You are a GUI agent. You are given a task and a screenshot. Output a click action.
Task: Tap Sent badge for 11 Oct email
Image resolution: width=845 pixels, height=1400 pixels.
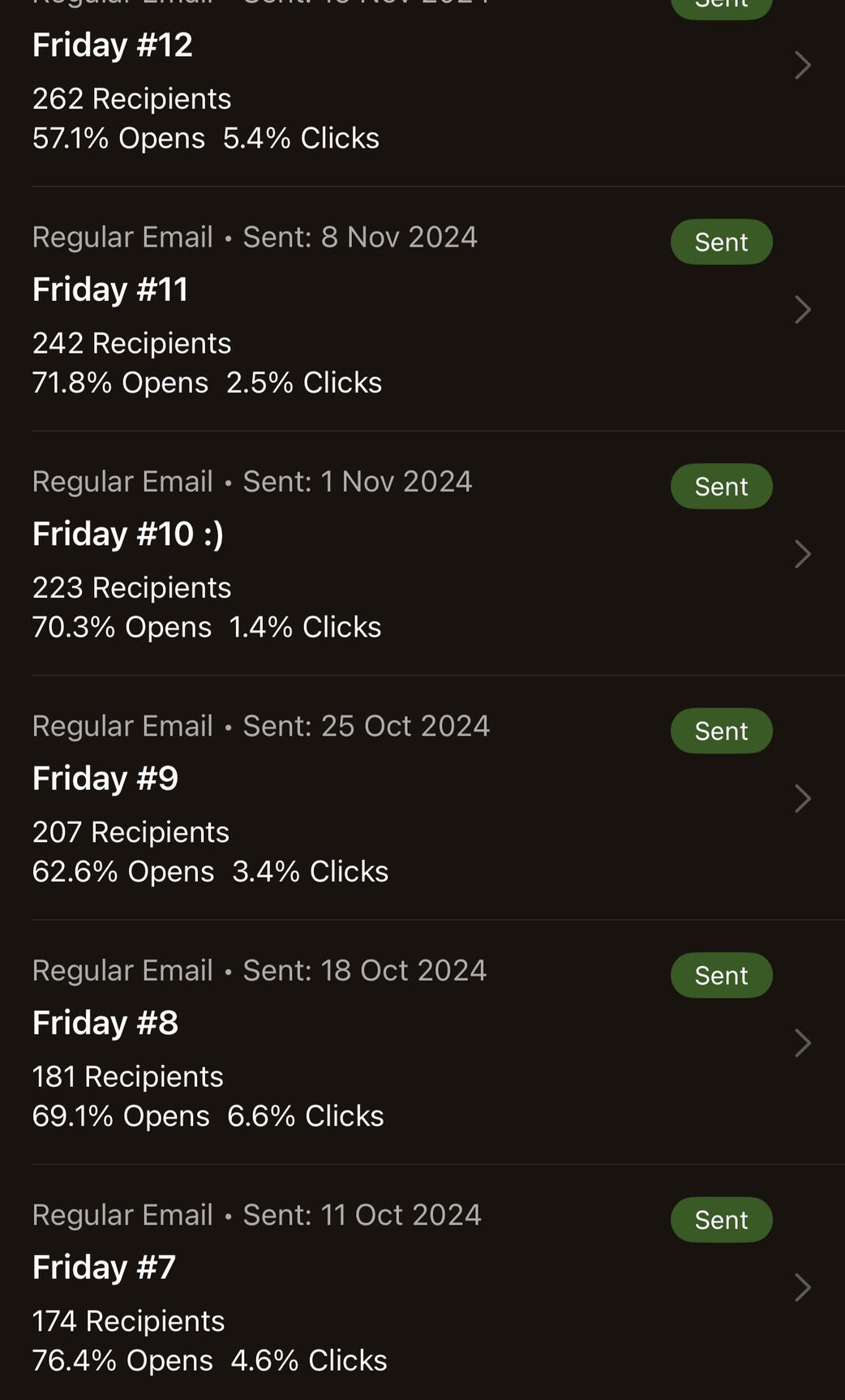[721, 1220]
